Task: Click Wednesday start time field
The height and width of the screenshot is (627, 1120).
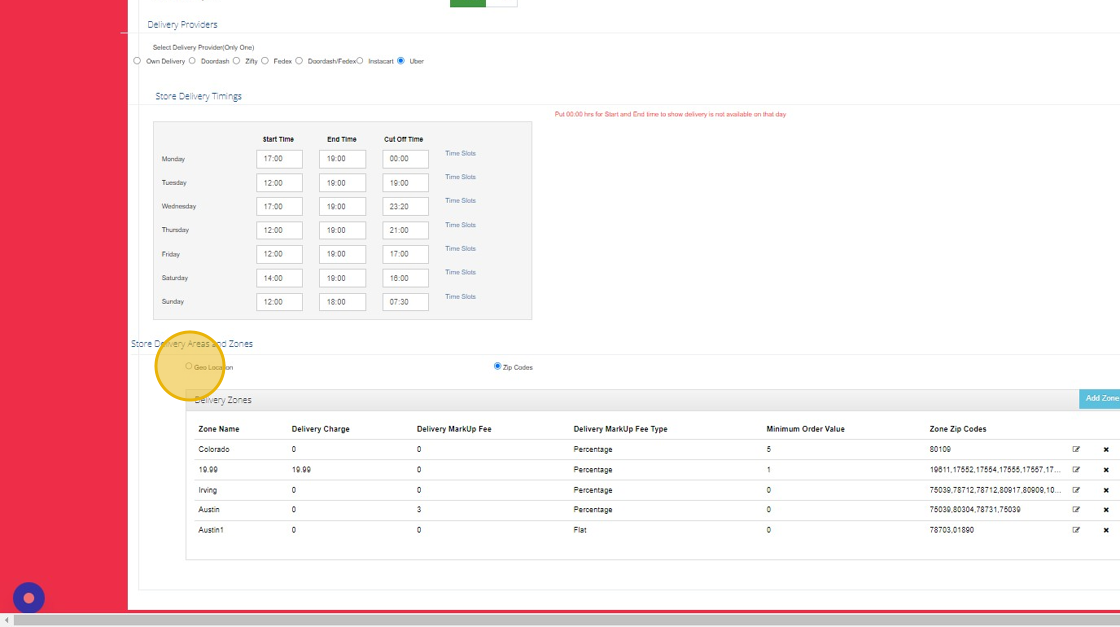Action: point(279,206)
